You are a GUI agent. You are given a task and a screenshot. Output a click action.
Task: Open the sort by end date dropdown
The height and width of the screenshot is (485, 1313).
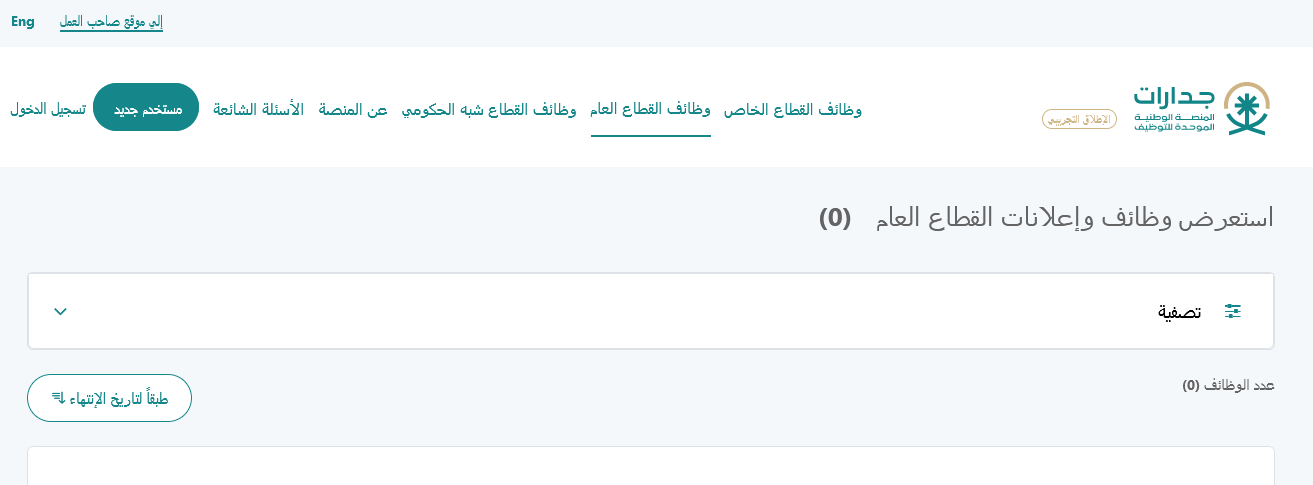(x=109, y=398)
